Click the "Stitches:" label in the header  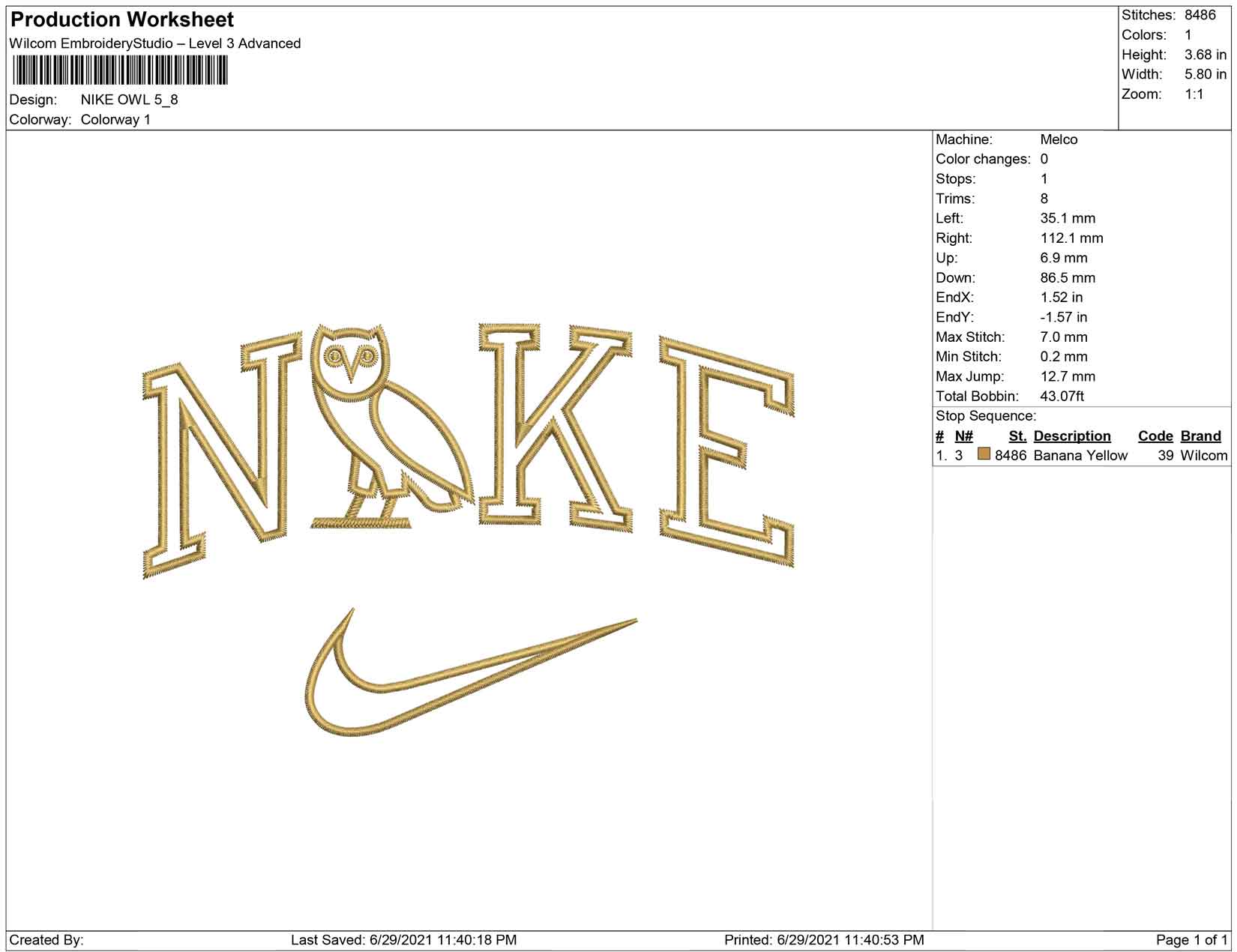point(1148,15)
